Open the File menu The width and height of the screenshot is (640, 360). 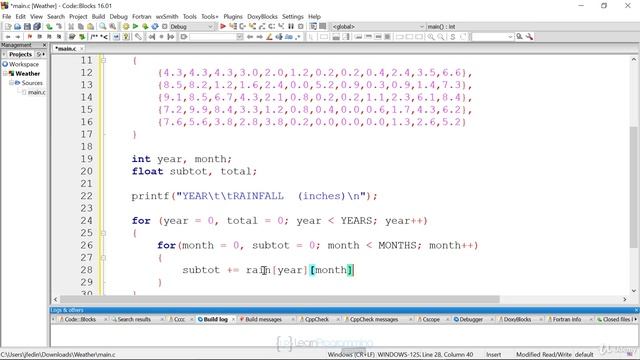[x=7, y=16]
